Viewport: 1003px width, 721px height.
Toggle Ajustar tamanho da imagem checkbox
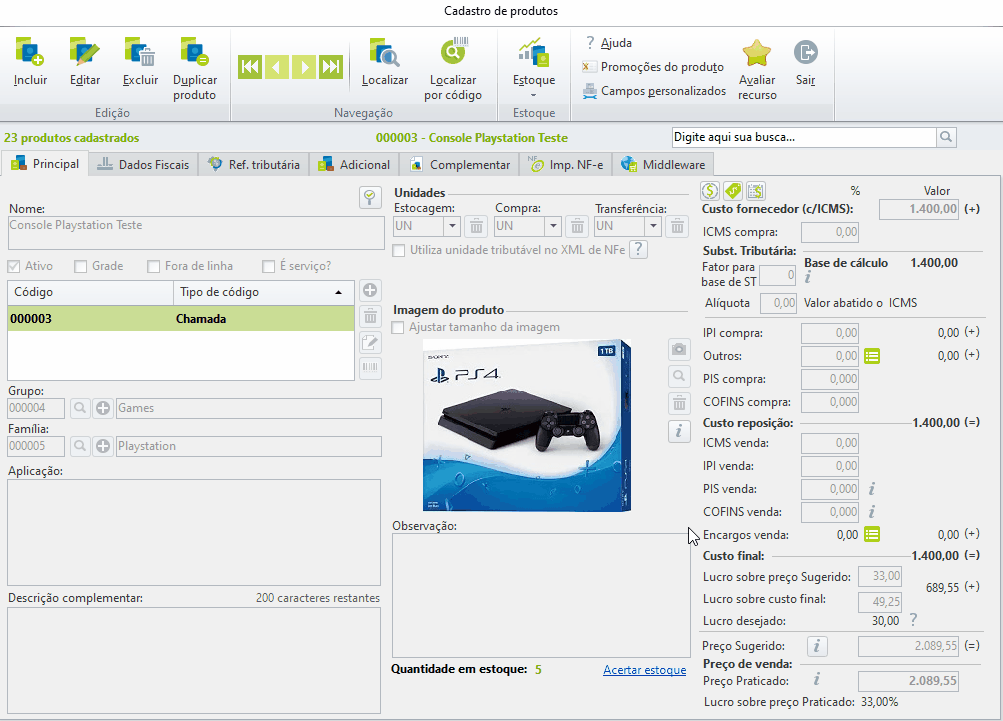(398, 328)
